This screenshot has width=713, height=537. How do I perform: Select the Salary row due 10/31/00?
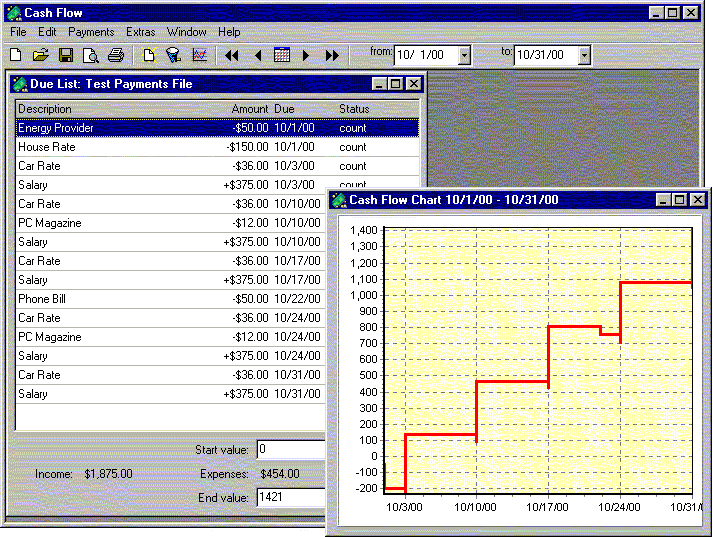pyautogui.click(x=171, y=394)
